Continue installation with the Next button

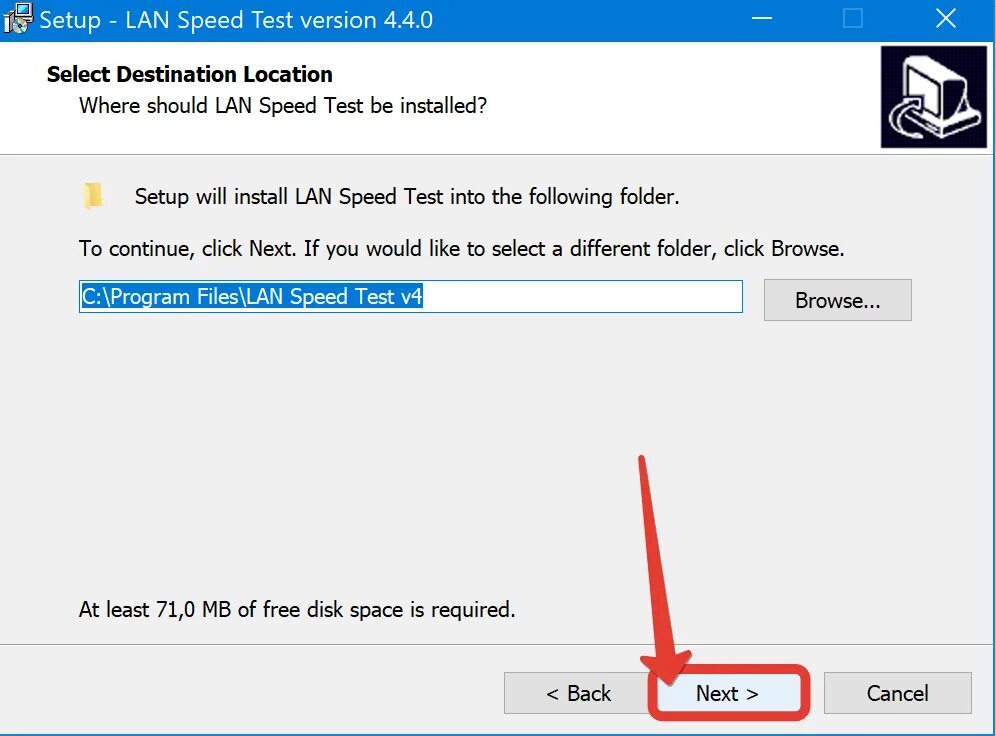(x=727, y=693)
